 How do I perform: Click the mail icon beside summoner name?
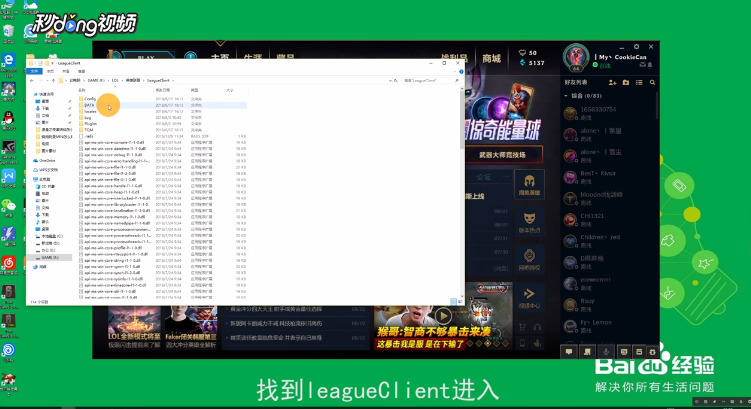pos(643,65)
